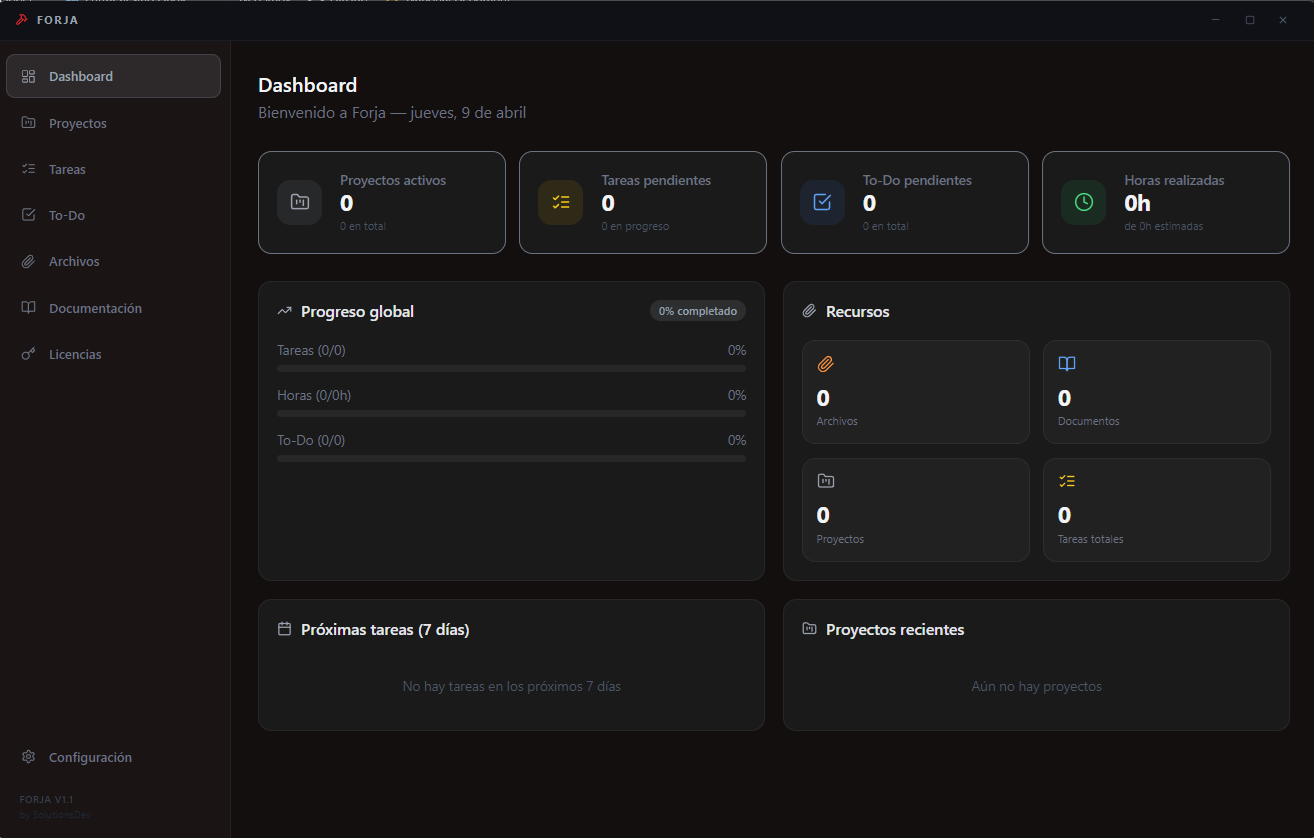This screenshot has height=838, width=1314.
Task: Click the yellow Tareas pendientes card icon
Action: pyautogui.click(x=560, y=202)
